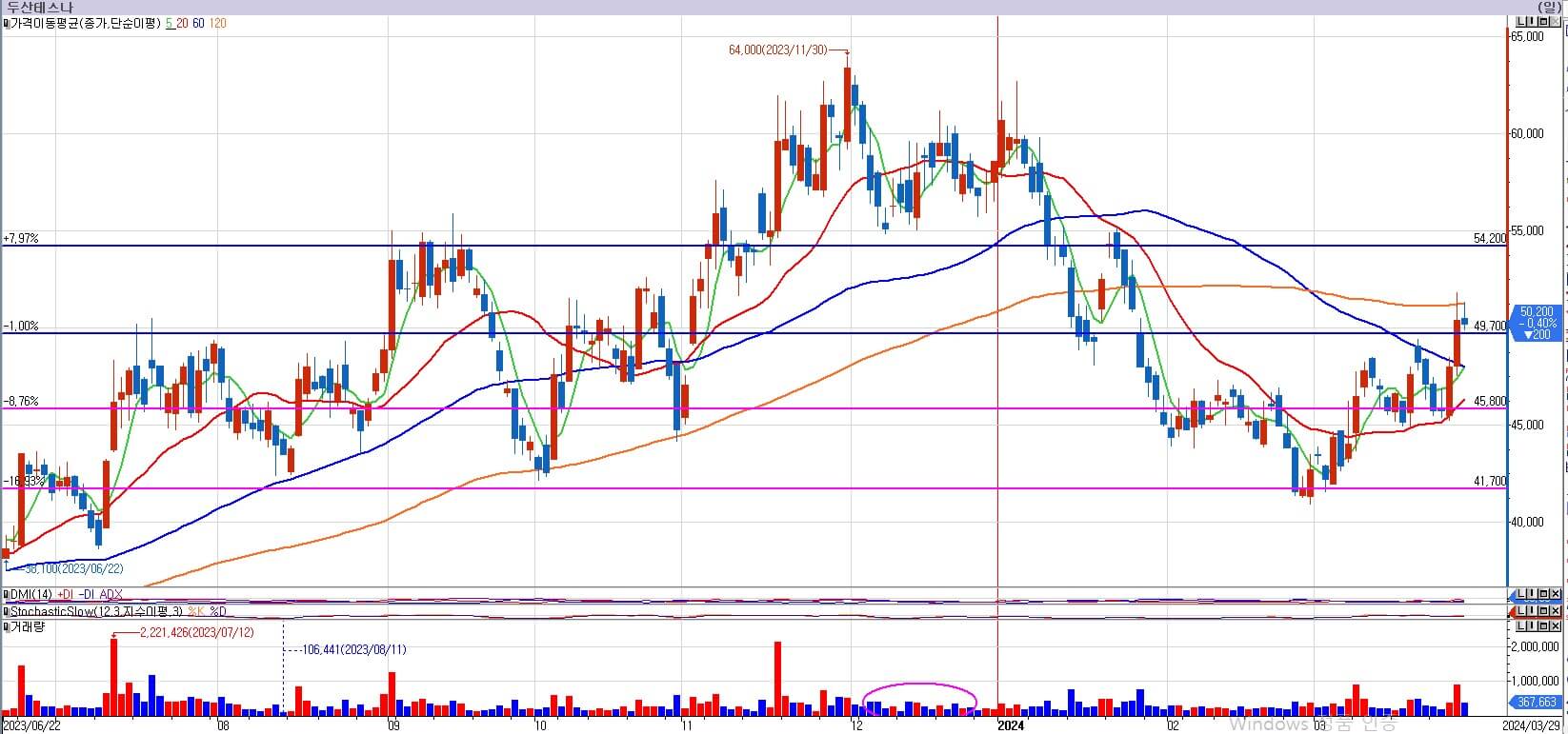Click the small icon before StochasticSlow label

[5, 611]
